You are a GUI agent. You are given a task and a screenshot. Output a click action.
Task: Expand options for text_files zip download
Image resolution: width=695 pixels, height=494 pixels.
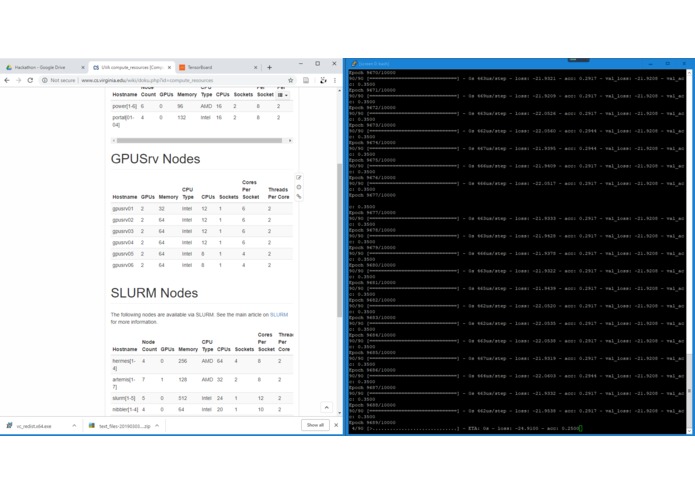pos(157,426)
